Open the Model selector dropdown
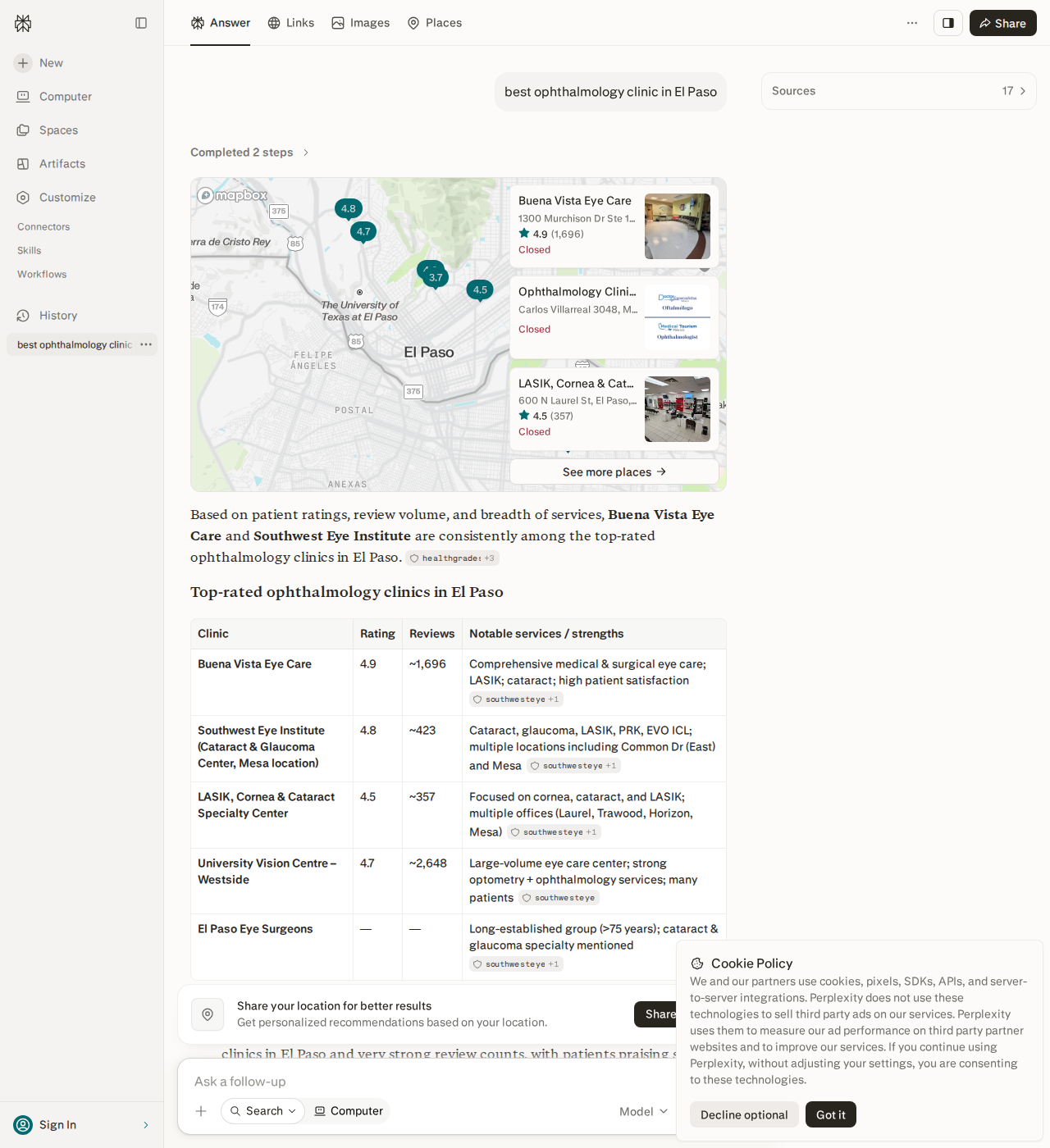Image resolution: width=1050 pixels, height=1148 pixels. coord(644,1111)
